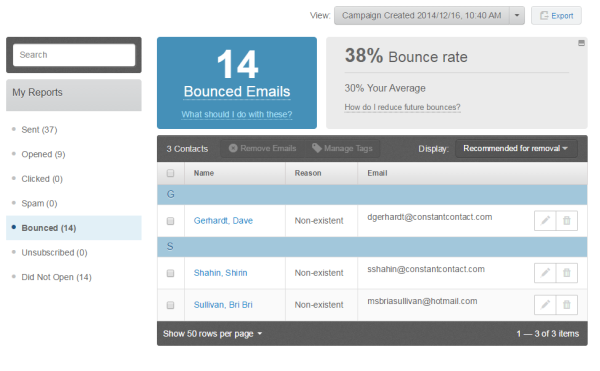Click the trash icon for Shahin, Shirin
The width and height of the screenshot is (600, 371).
(x=567, y=273)
